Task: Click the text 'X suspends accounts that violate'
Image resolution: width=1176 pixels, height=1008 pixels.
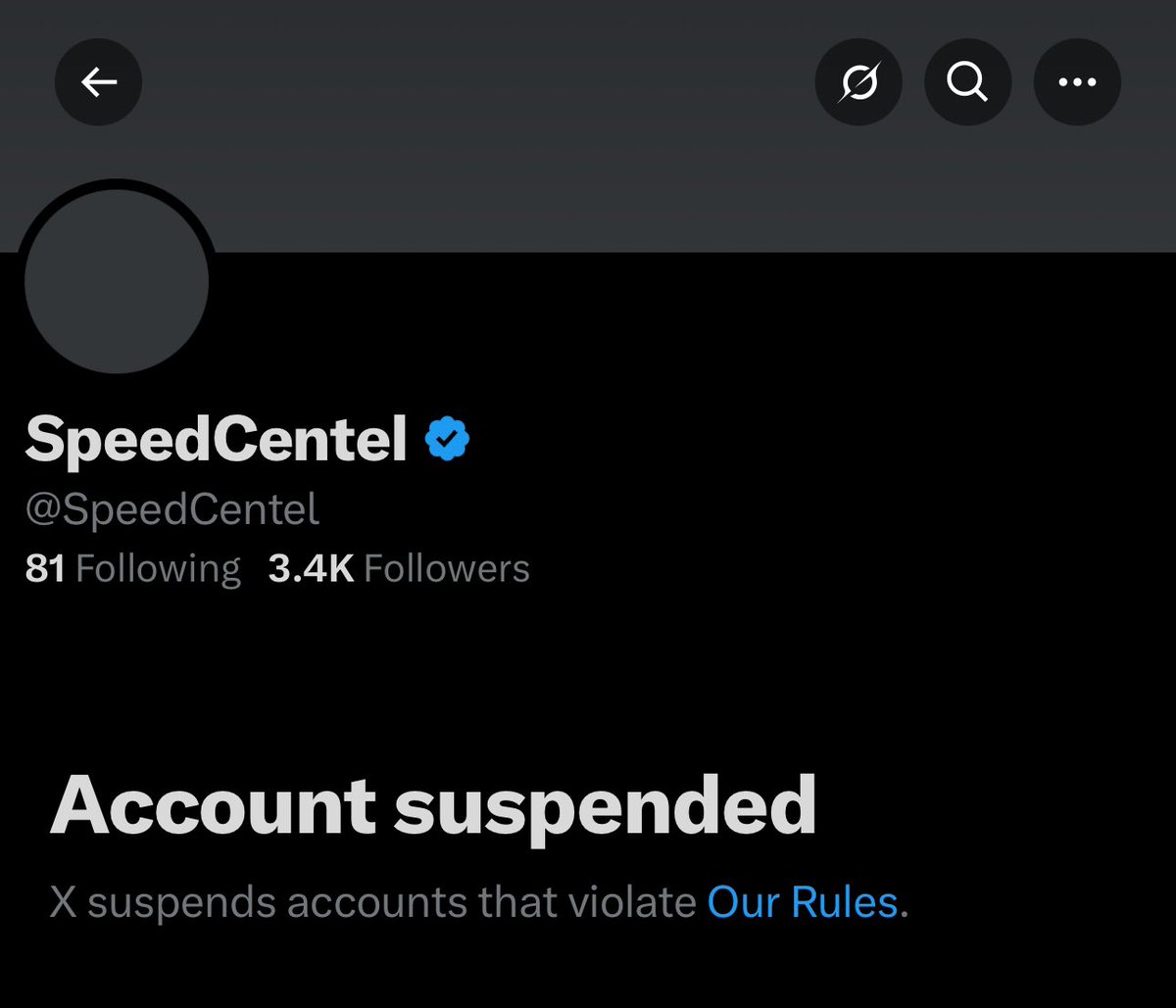Action: pyautogui.click(x=373, y=902)
